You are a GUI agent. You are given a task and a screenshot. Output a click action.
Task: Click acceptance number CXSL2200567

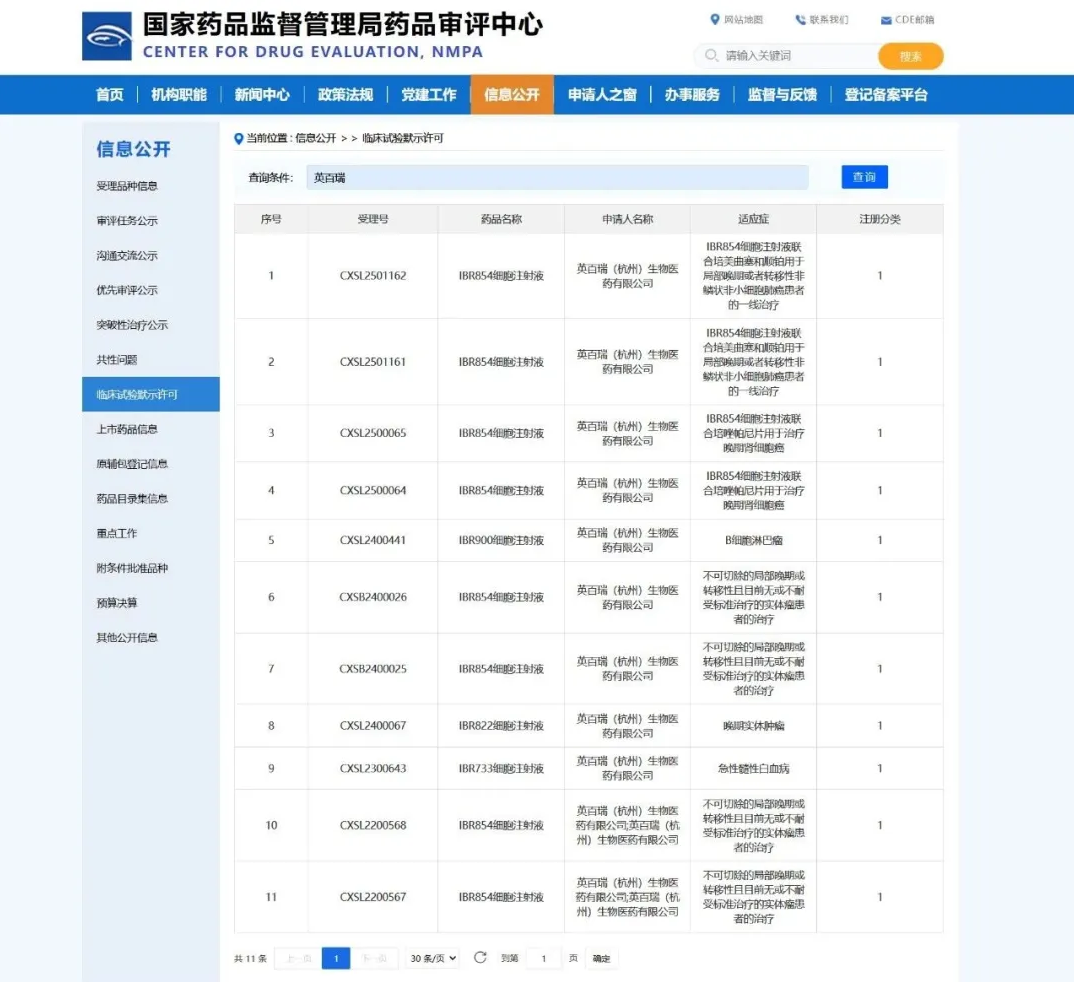click(x=373, y=896)
